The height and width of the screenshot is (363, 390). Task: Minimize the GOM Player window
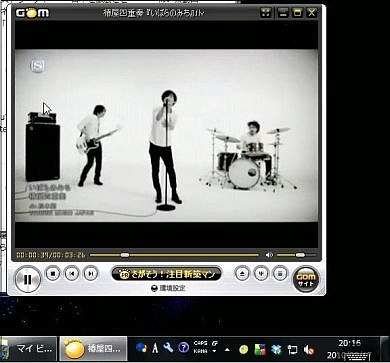(x=283, y=13)
